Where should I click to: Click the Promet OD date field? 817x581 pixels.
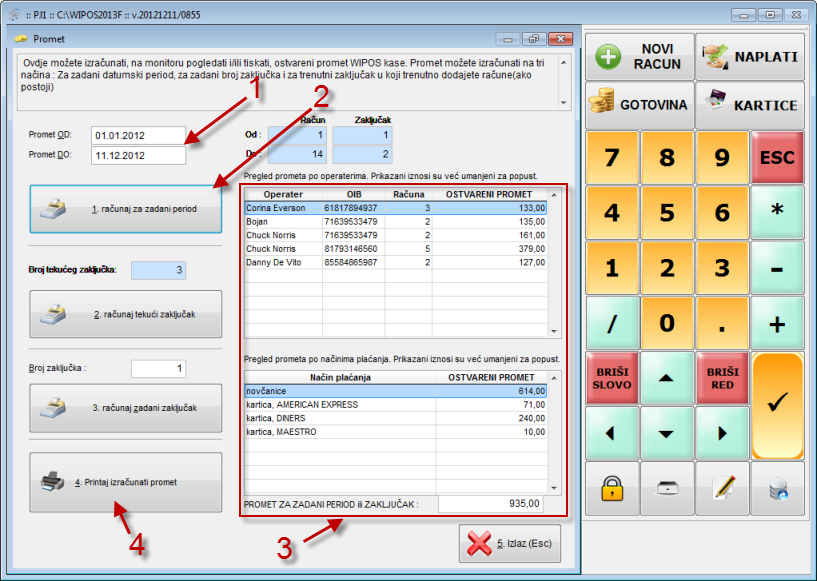coord(138,136)
